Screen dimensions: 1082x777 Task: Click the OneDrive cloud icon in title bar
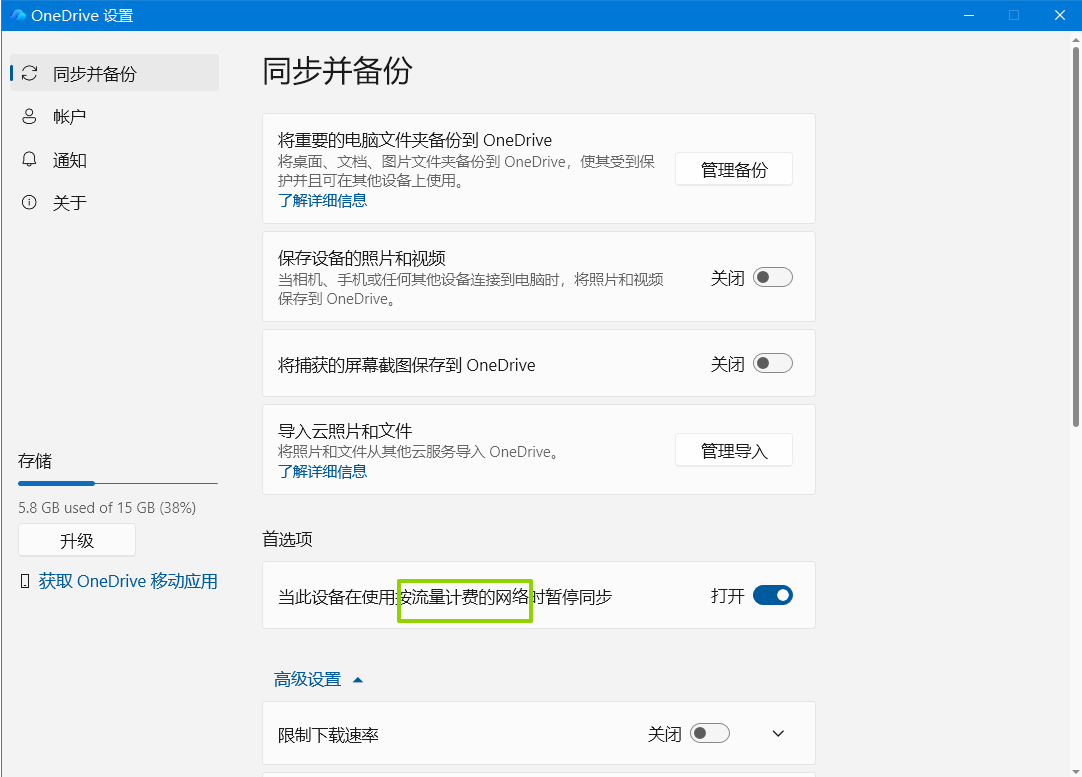pos(18,15)
